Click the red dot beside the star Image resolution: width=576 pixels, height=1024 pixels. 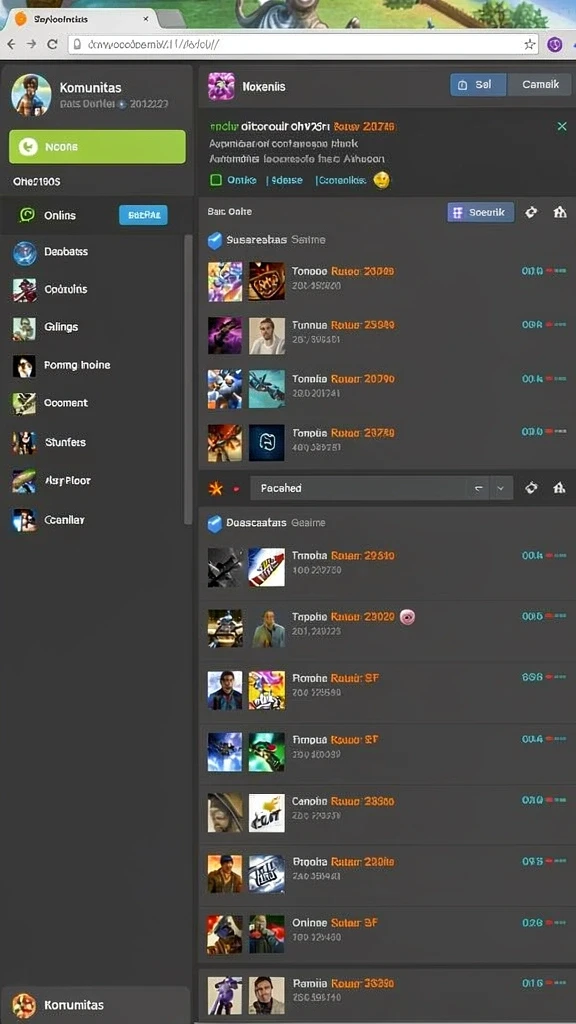pos(236,488)
